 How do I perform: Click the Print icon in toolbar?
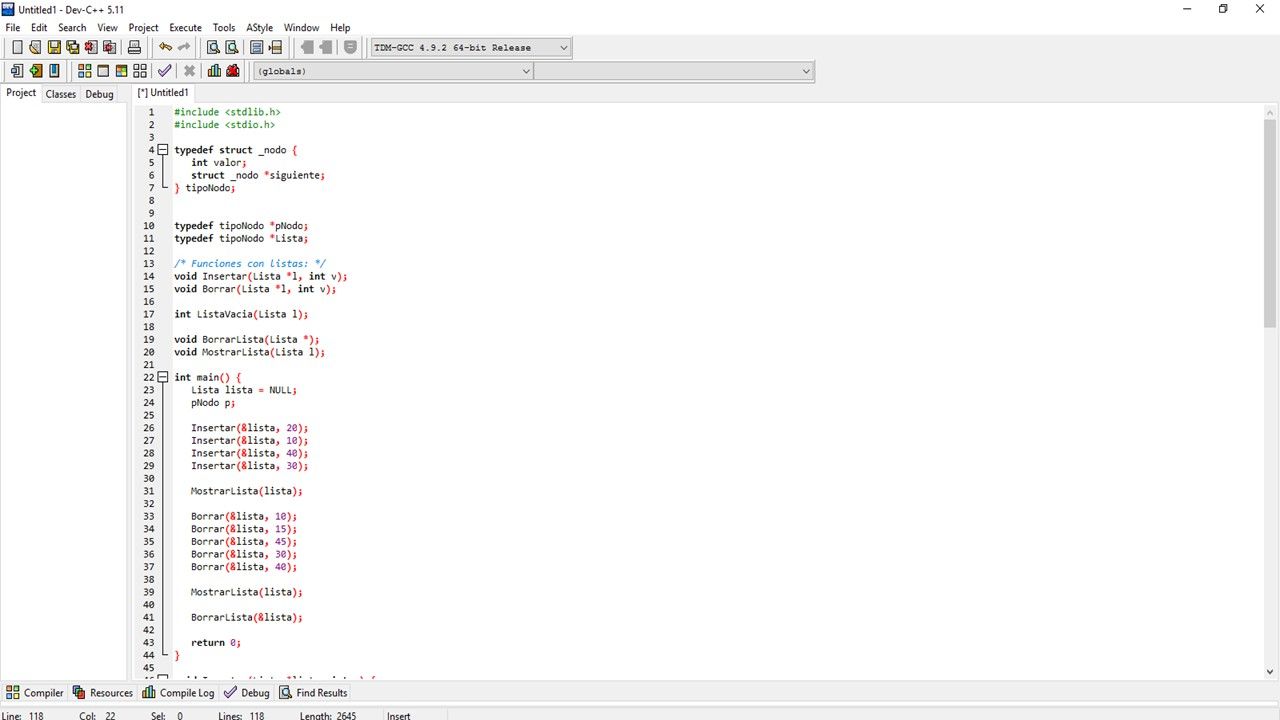coord(134,47)
